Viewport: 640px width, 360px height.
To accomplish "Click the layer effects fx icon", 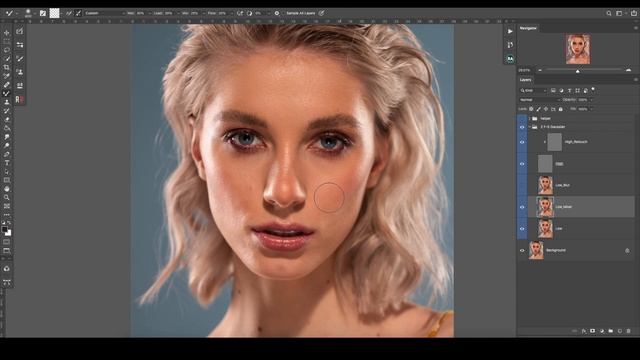I will click(584, 331).
